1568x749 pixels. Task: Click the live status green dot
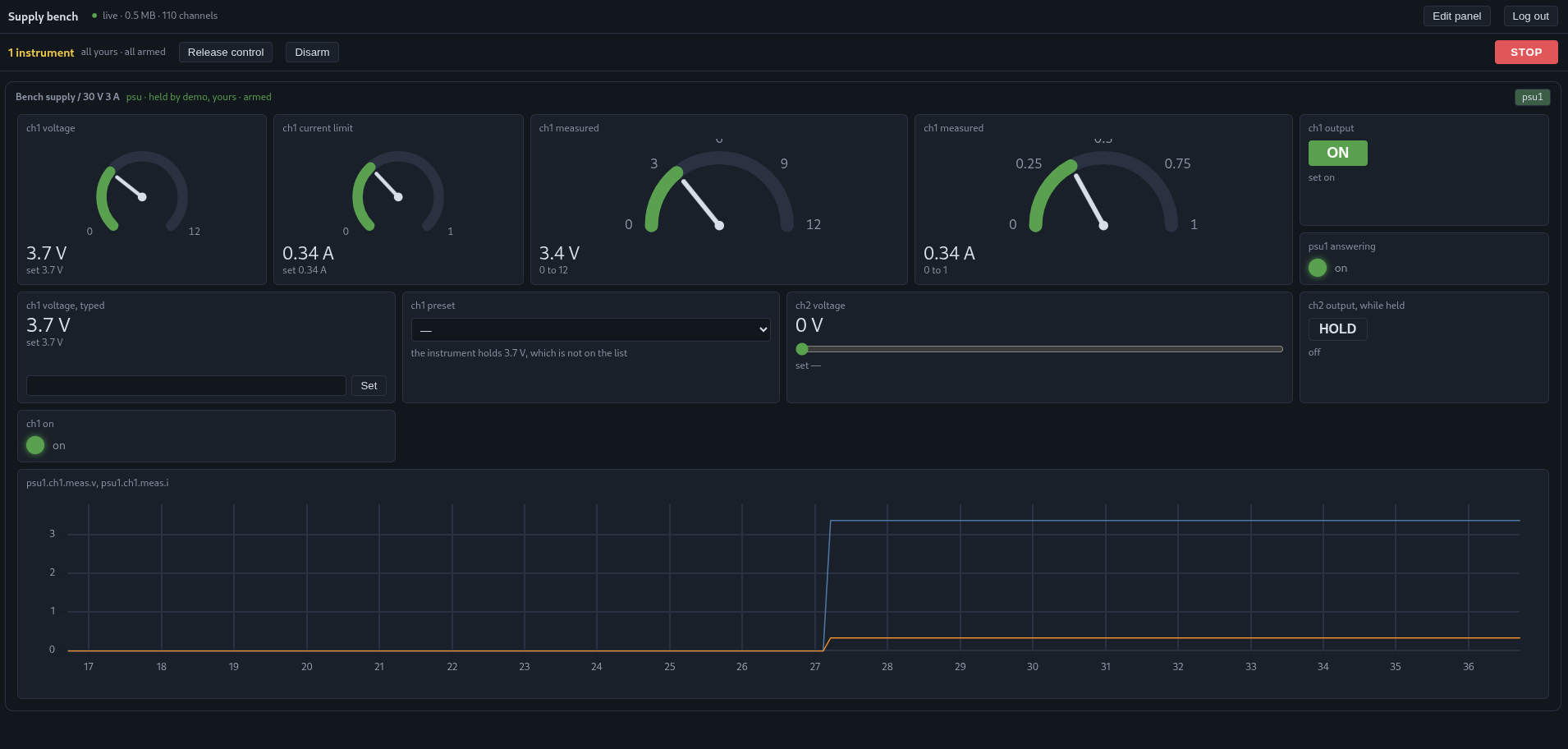(x=94, y=16)
